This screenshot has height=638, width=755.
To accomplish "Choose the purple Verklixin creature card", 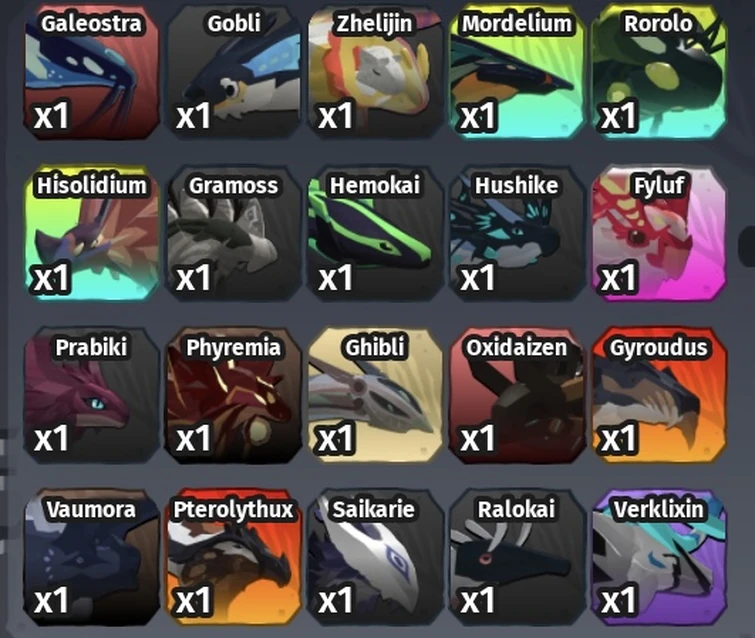I will (x=659, y=558).
